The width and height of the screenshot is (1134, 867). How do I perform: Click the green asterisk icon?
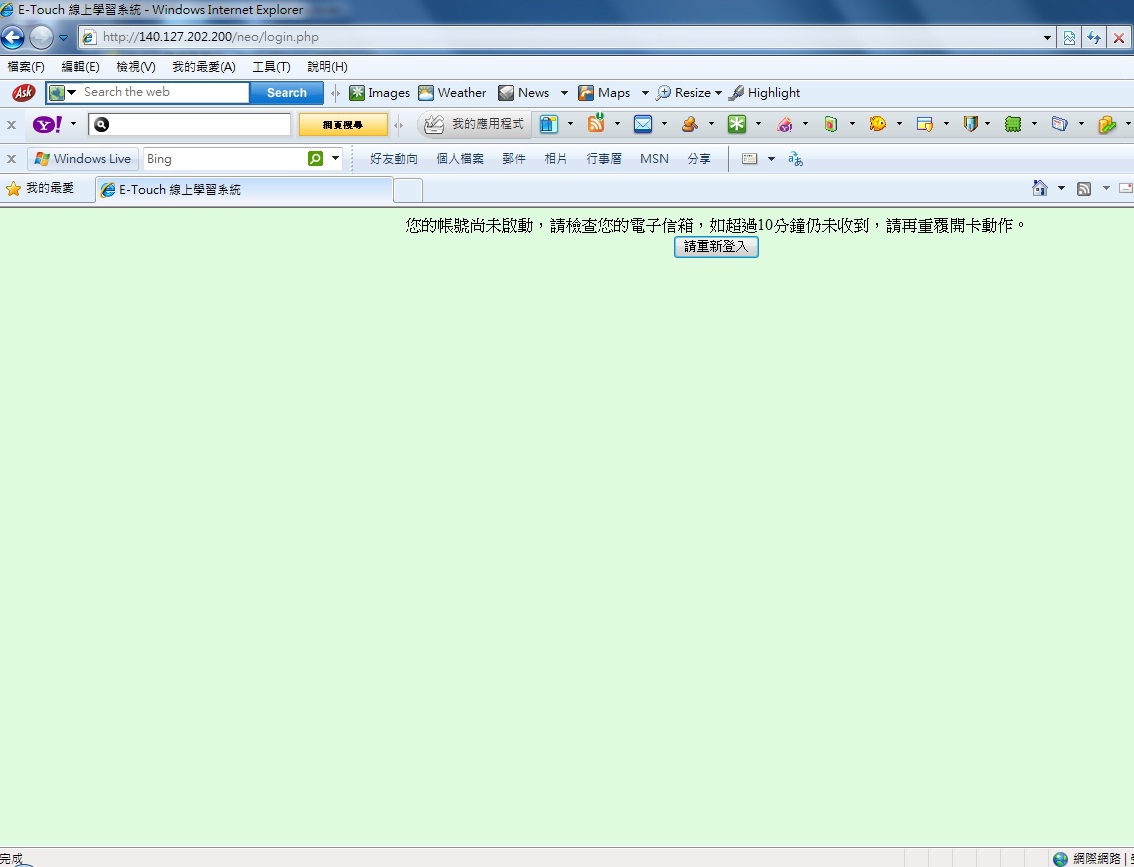point(737,124)
